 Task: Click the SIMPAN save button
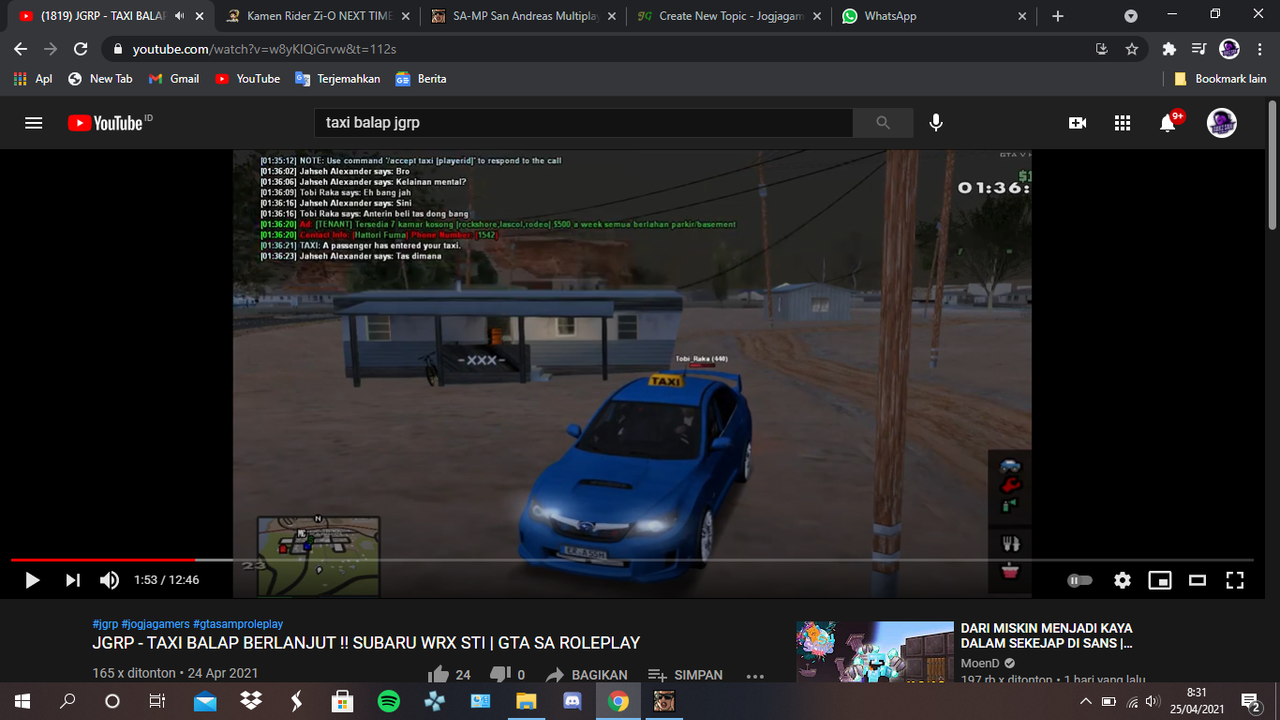(685, 675)
